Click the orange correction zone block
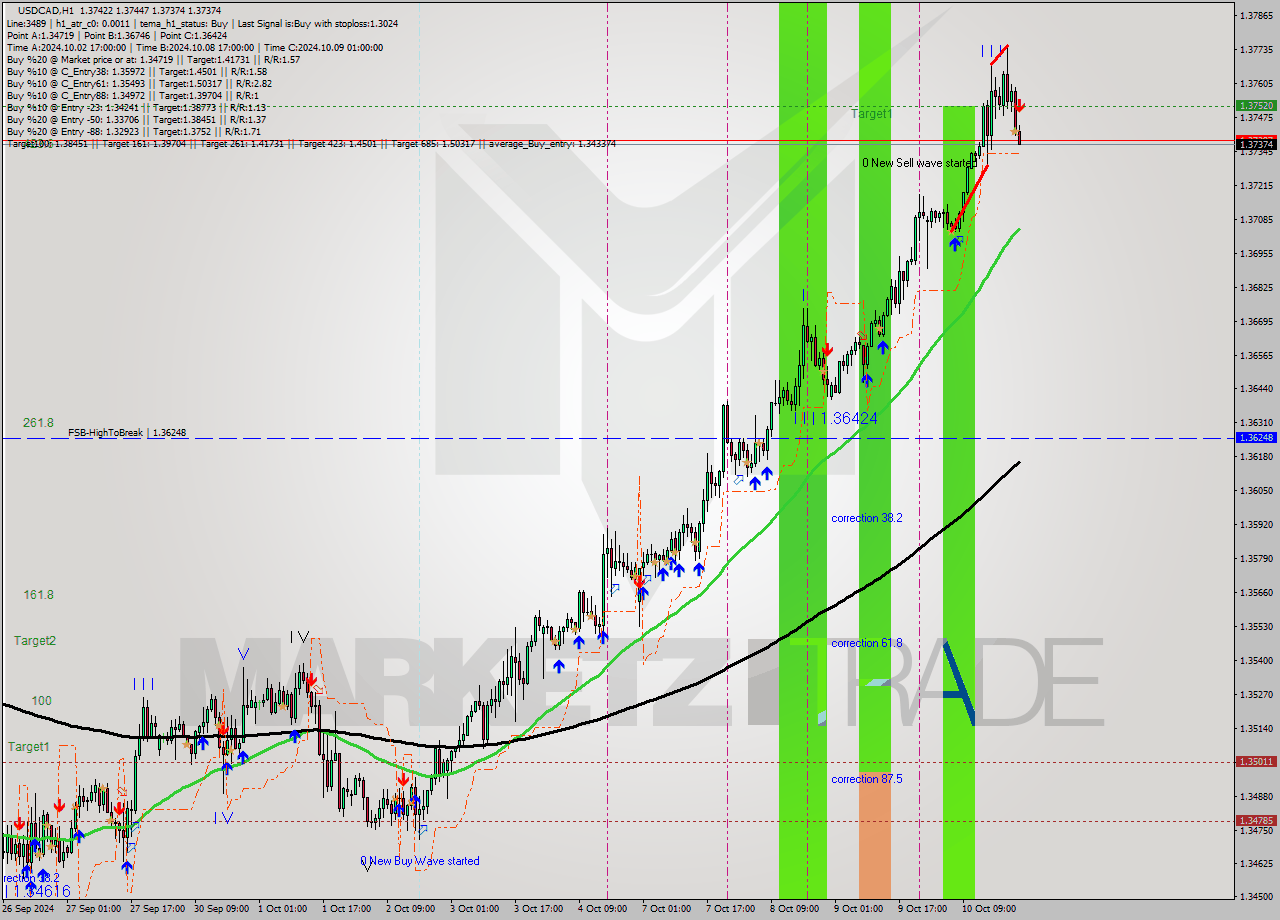This screenshot has width=1280, height=920. [x=874, y=834]
